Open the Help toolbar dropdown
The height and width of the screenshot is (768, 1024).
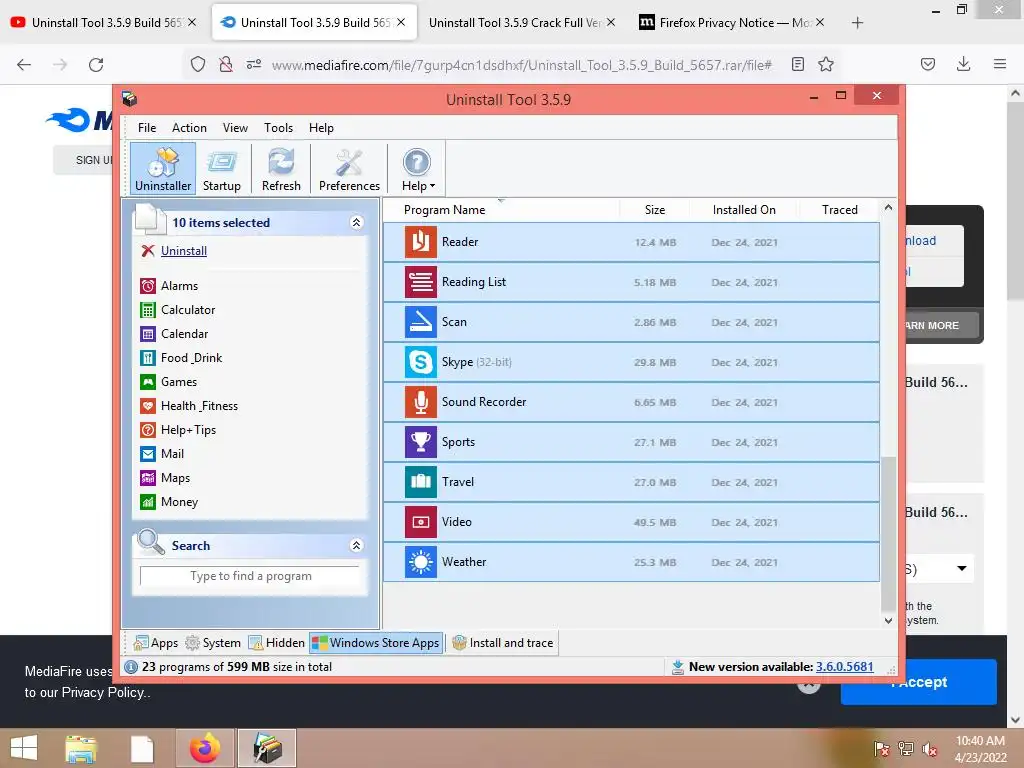[417, 169]
